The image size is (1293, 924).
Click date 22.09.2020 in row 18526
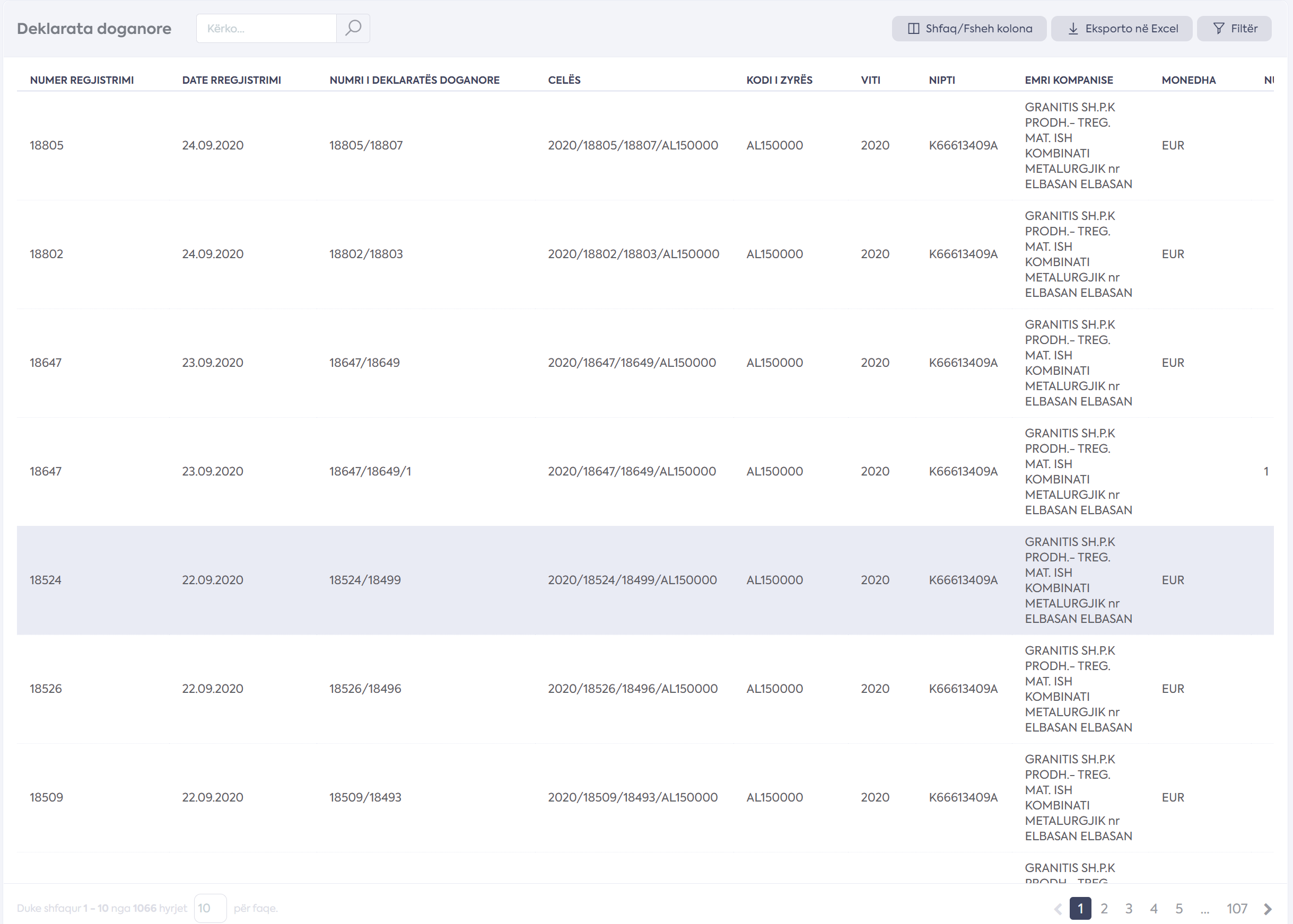pos(213,689)
